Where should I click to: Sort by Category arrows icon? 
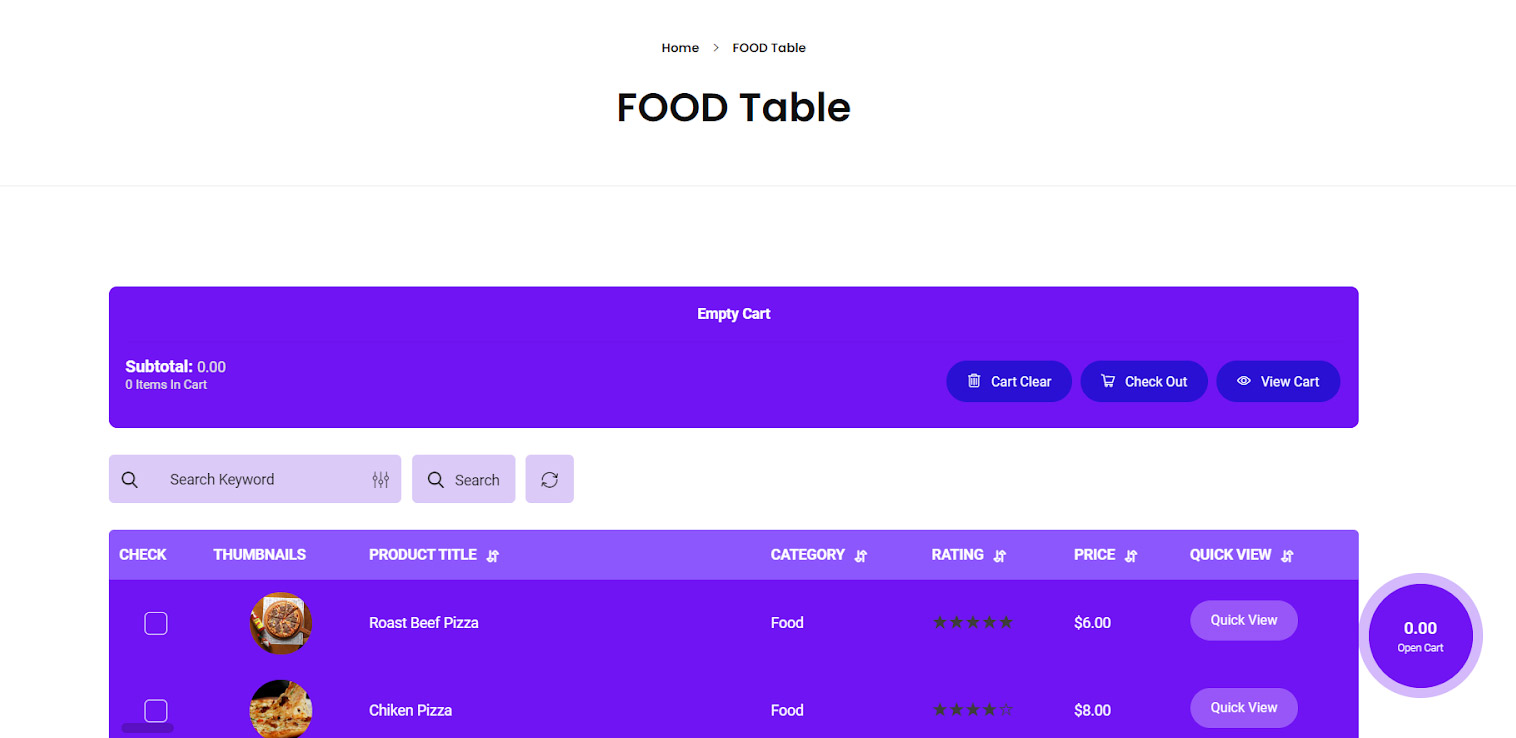coord(861,556)
